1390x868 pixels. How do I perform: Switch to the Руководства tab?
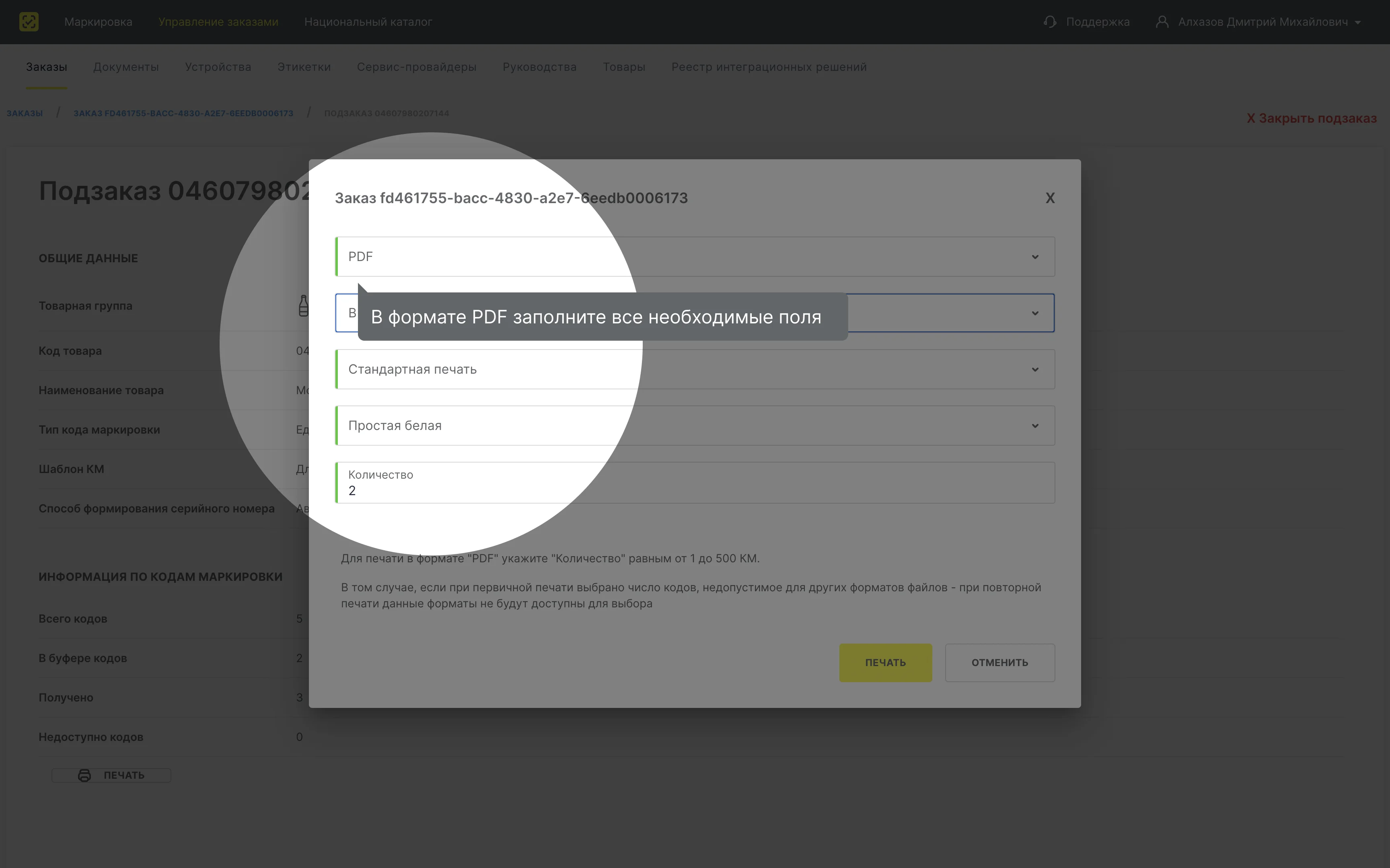539,67
